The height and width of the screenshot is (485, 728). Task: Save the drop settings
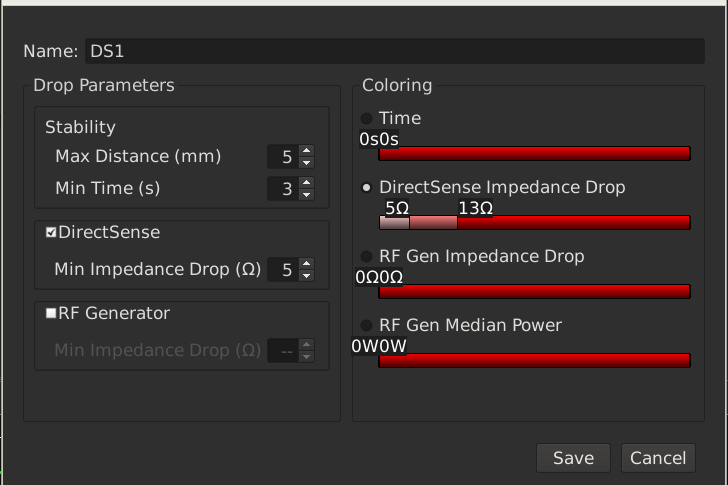point(573,458)
